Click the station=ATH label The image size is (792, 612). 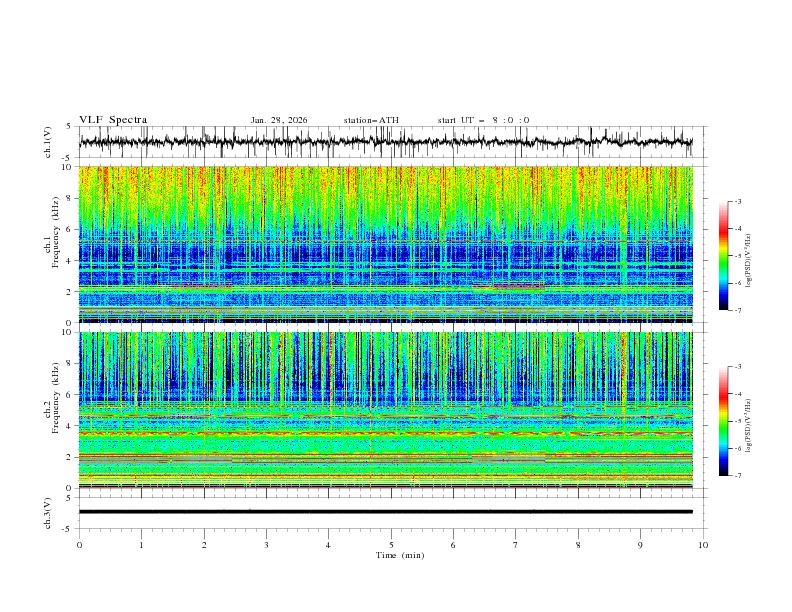click(371, 120)
